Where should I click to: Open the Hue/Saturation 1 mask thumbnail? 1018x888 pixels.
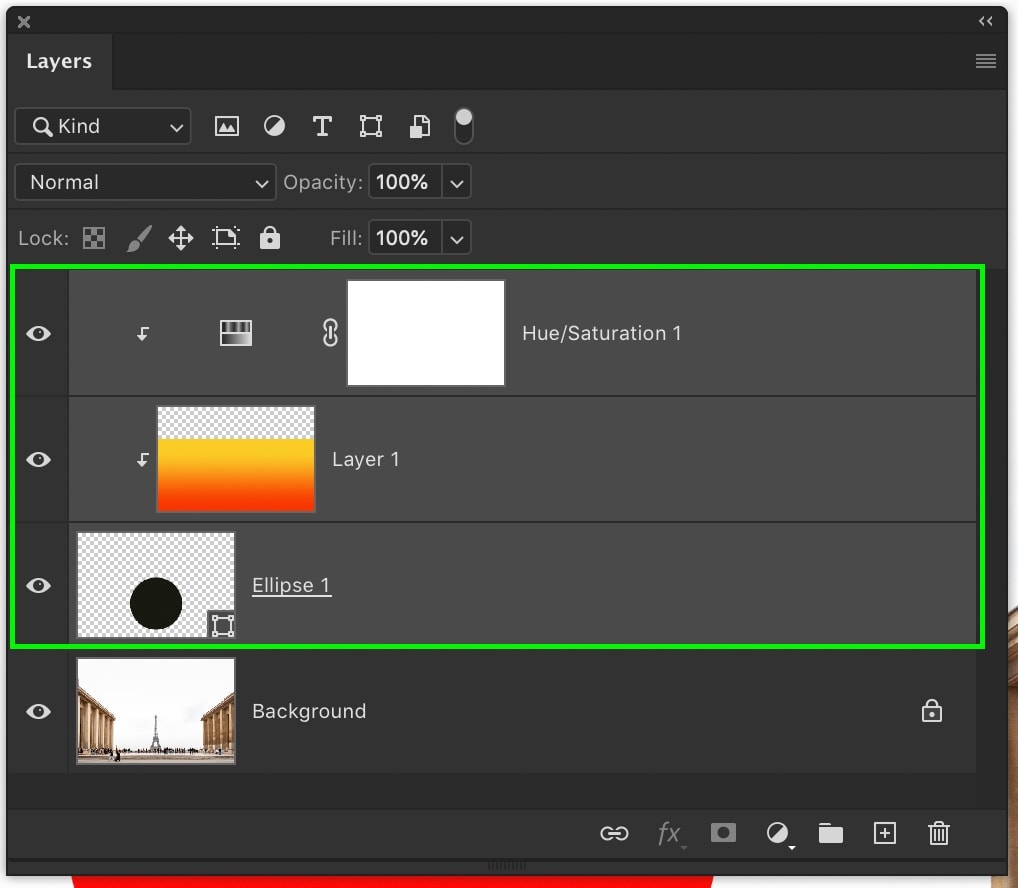425,332
